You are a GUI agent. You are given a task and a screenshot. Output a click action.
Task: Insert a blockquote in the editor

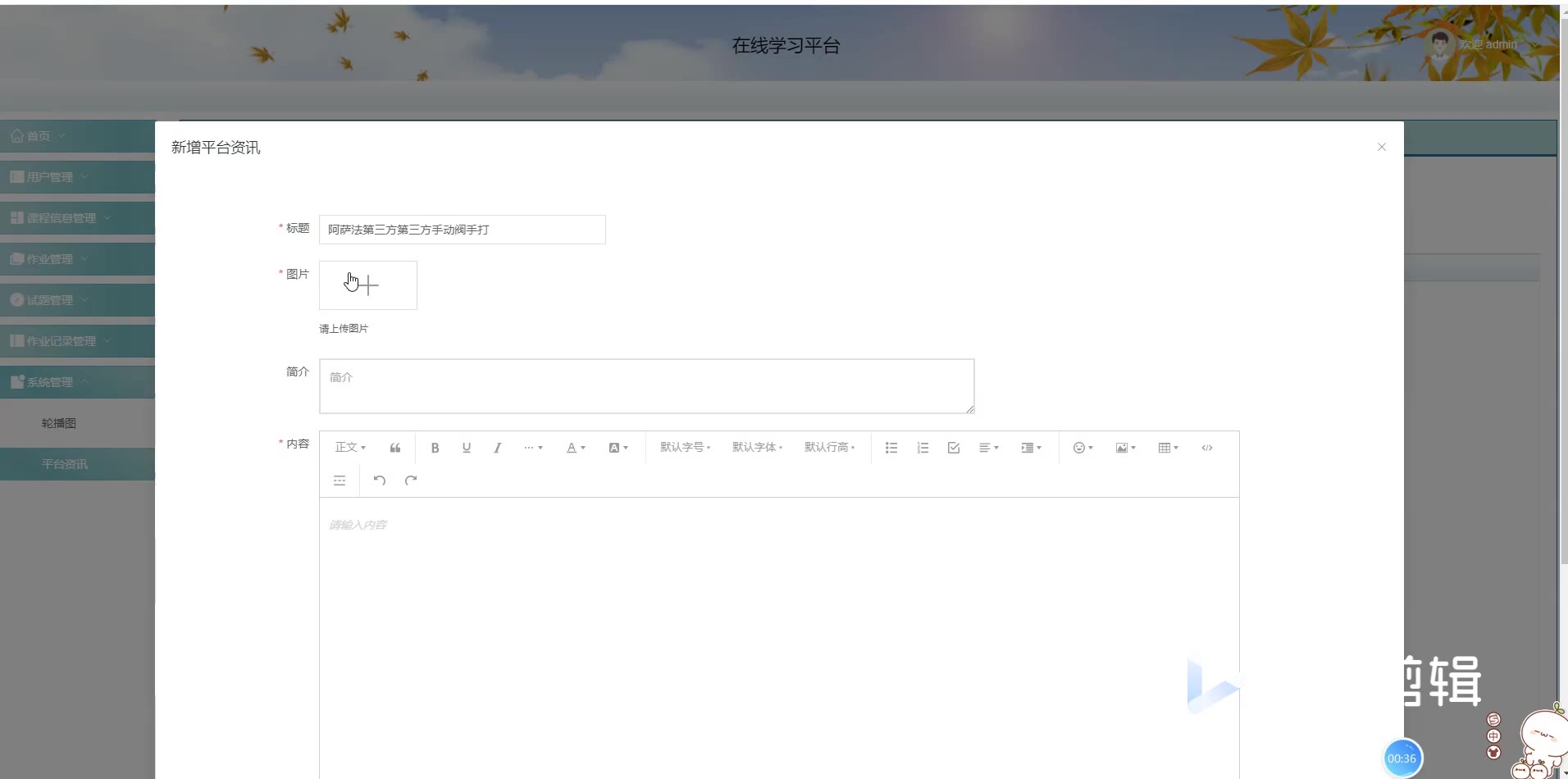(395, 448)
